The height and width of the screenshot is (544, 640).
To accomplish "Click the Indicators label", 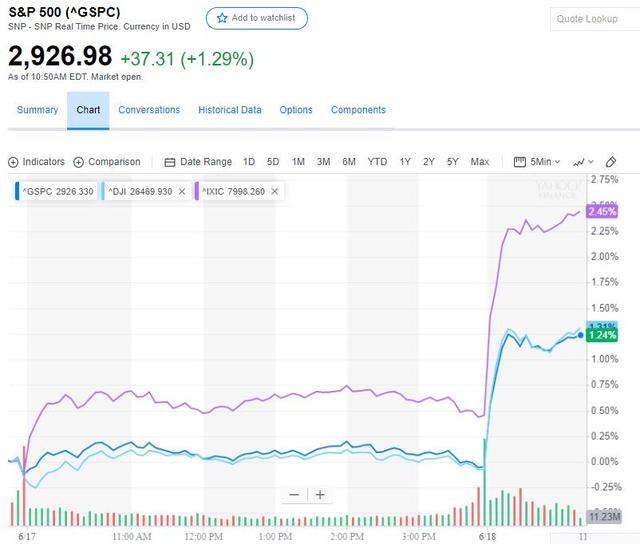I will point(44,162).
